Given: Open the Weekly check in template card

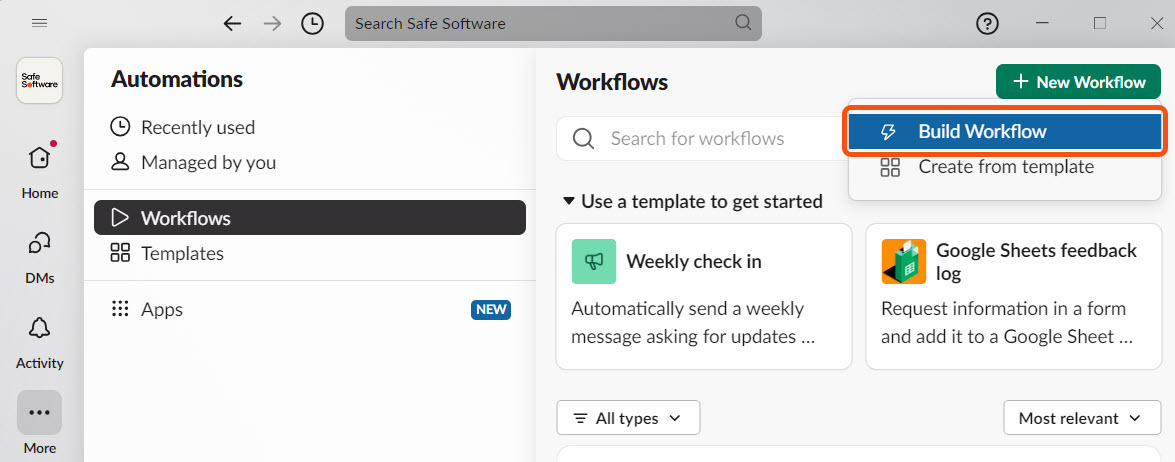Looking at the screenshot, I should (704, 297).
